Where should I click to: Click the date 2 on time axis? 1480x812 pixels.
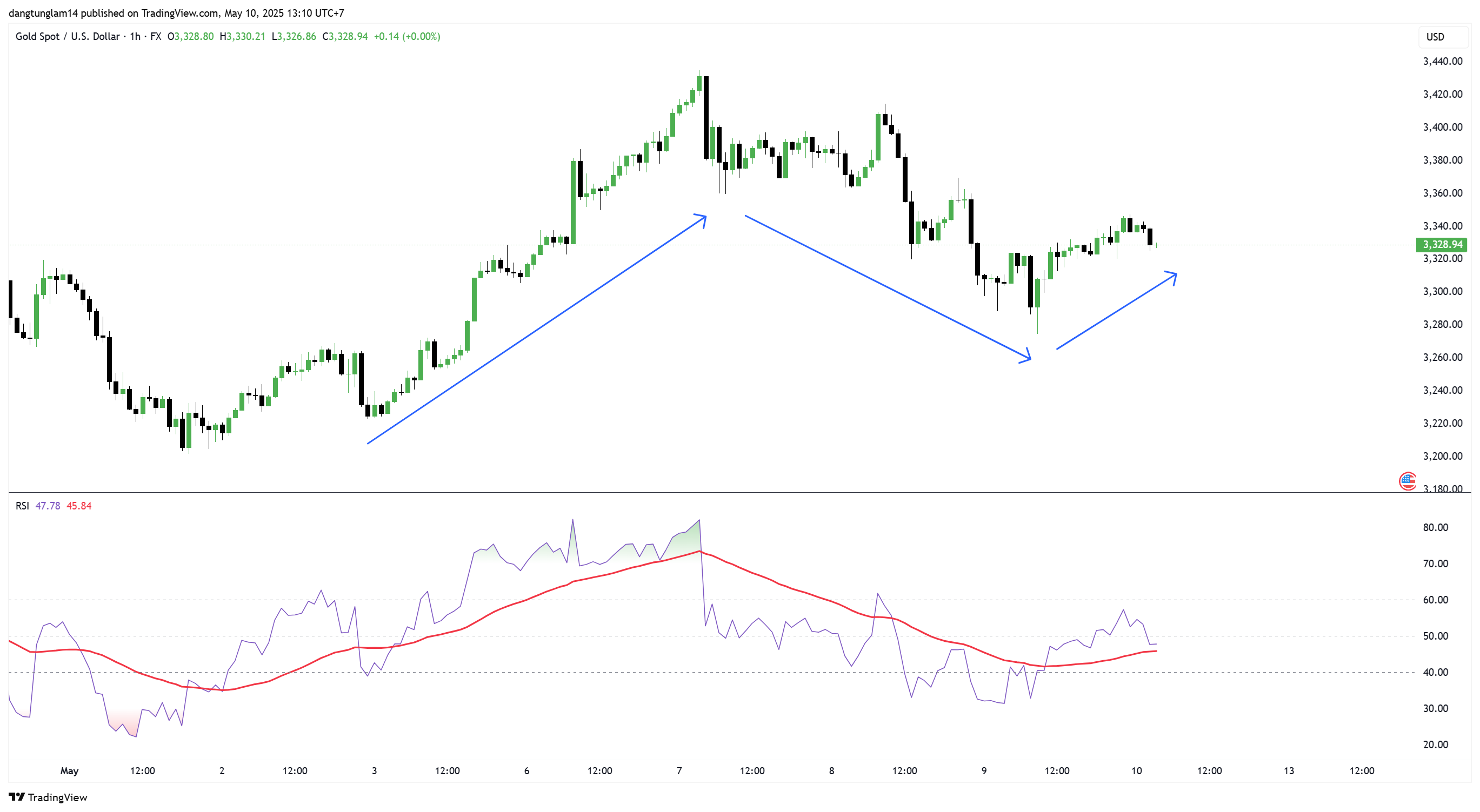(222, 770)
